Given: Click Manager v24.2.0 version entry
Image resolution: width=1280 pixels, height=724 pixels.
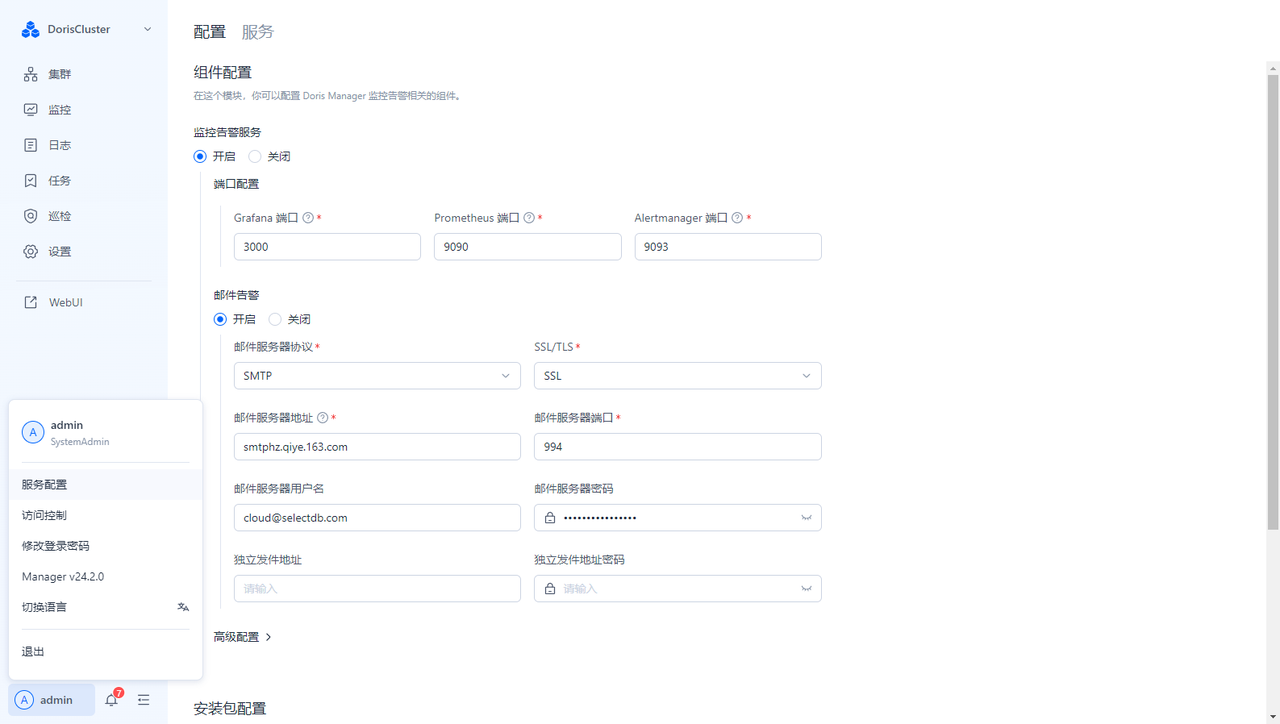Looking at the screenshot, I should pos(106,577).
